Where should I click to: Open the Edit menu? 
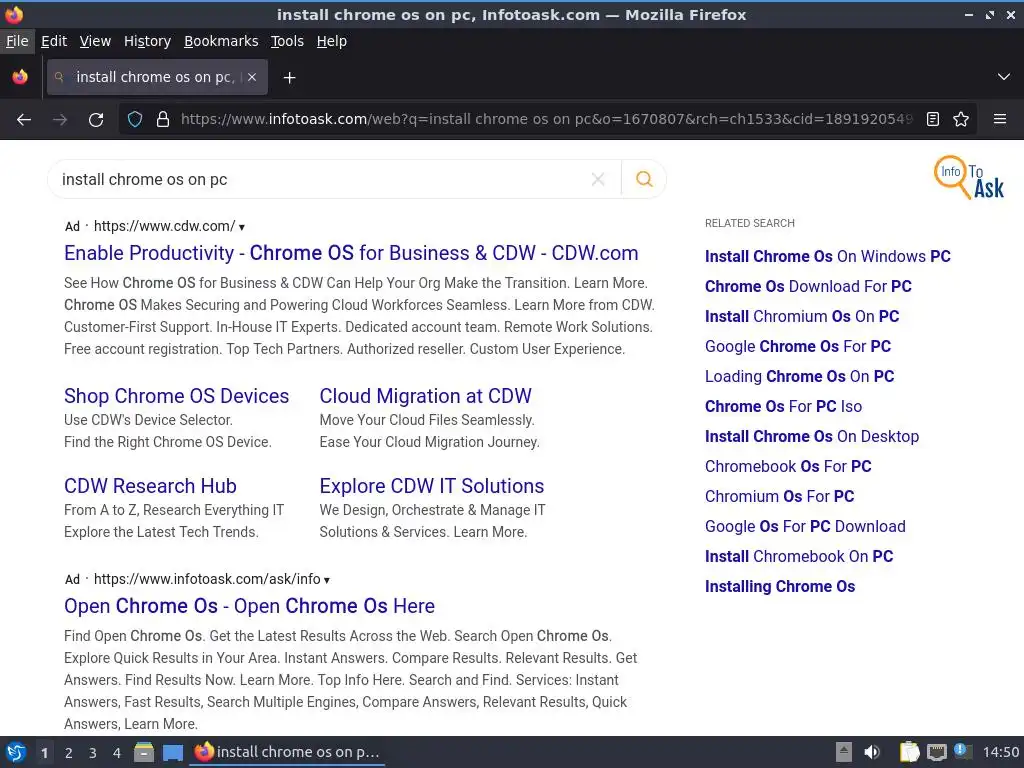point(54,41)
